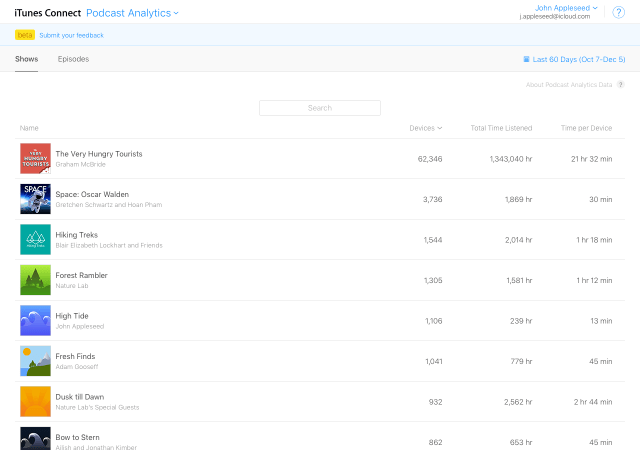Open The Very Hungry Tourists artwork thumbnail
The image size is (640, 450).
point(35,158)
